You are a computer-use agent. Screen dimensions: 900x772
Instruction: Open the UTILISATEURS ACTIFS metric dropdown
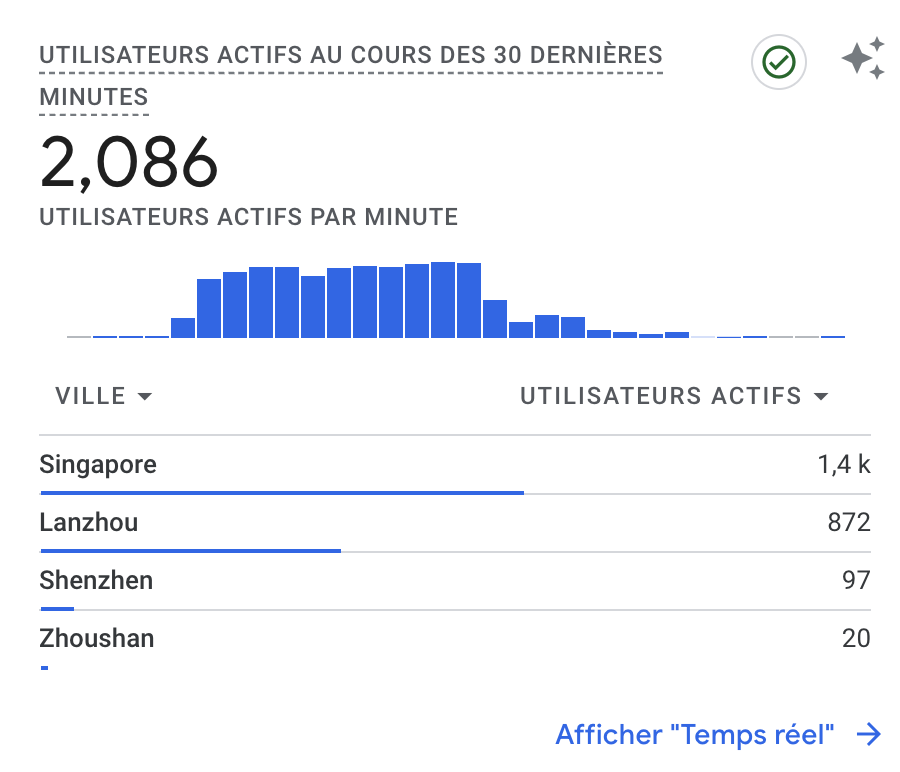[675, 397]
